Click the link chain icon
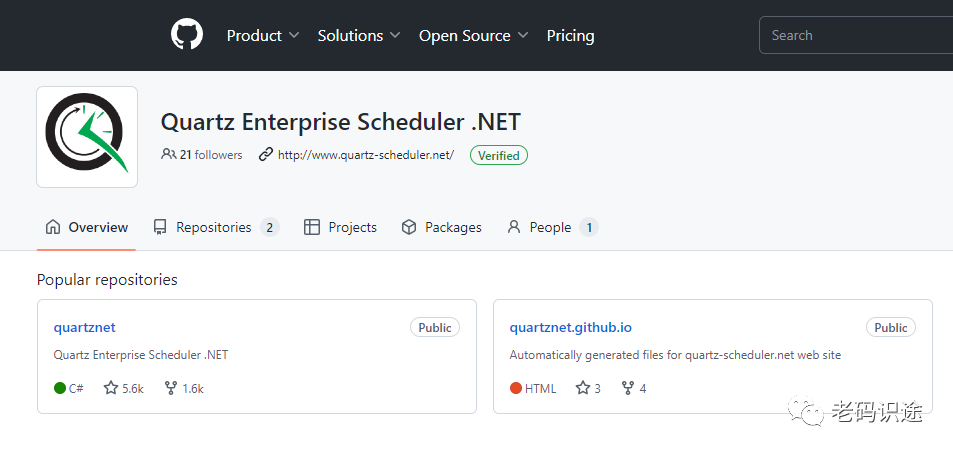 click(x=265, y=154)
